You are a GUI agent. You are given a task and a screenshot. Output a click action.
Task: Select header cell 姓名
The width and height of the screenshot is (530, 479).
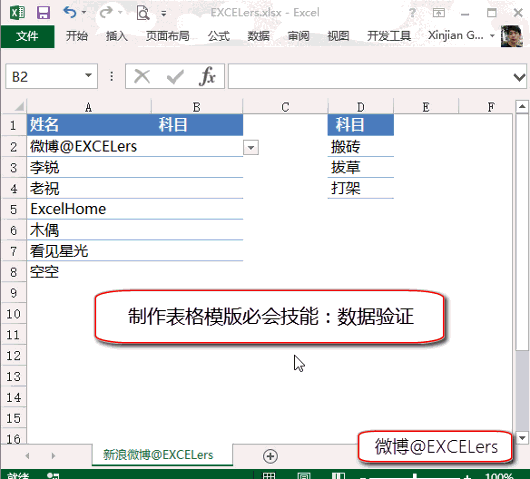point(89,125)
